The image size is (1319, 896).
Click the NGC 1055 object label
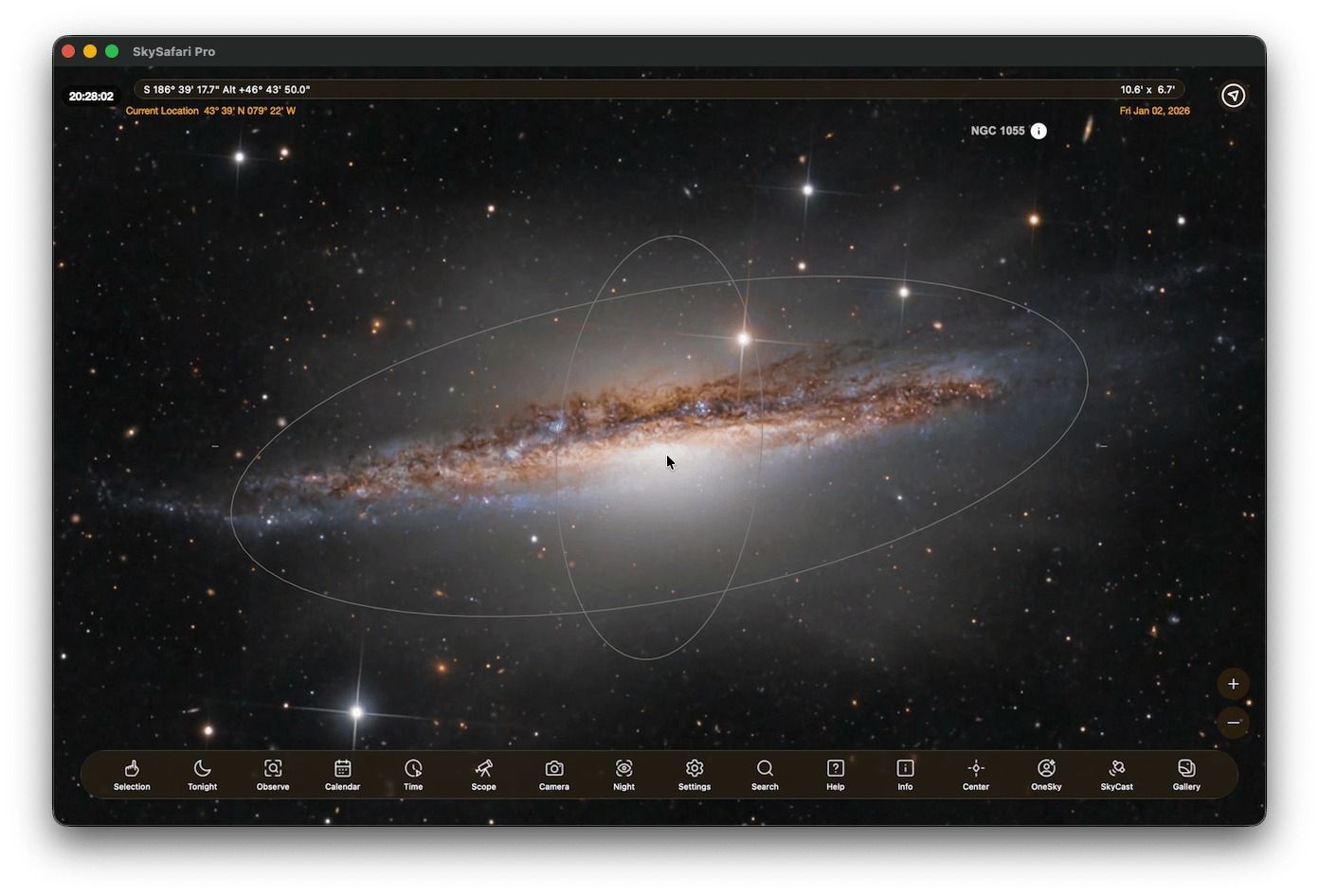point(998,131)
